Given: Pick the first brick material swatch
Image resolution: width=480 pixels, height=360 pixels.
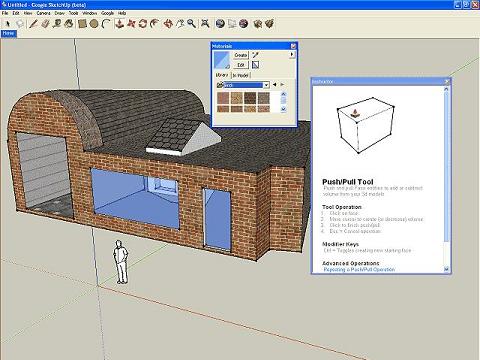Looking at the screenshot, I should 223,98.
